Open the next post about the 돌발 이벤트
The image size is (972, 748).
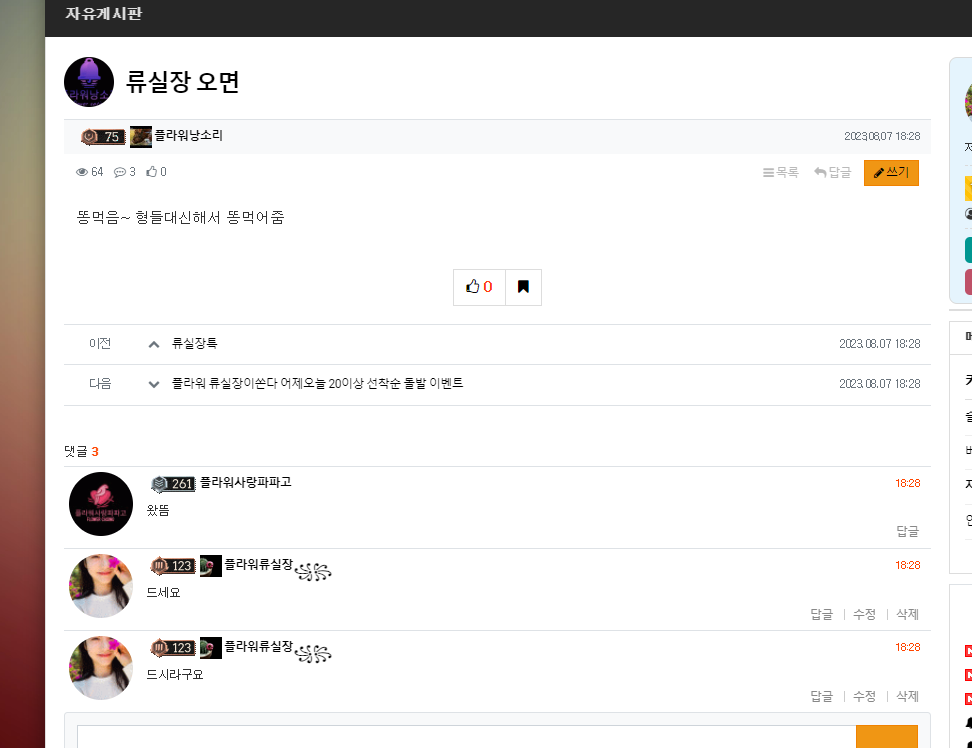point(317,384)
